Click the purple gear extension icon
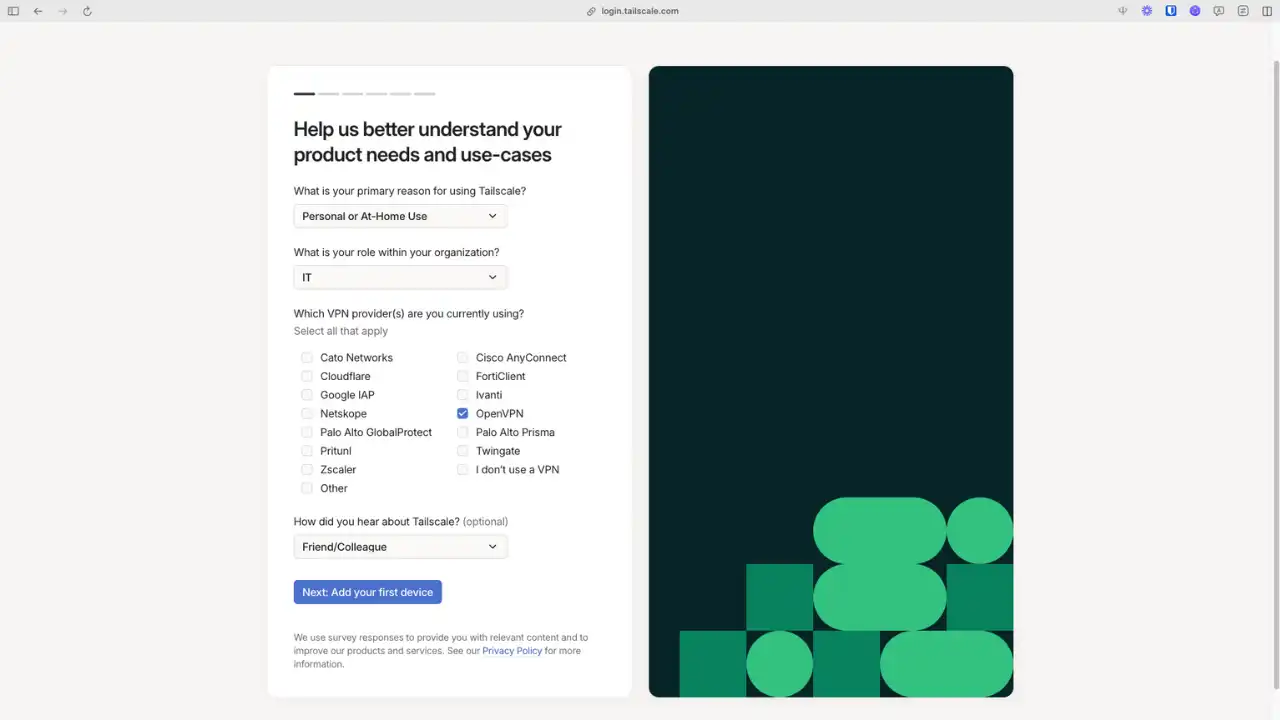1280x720 pixels. (x=1147, y=11)
